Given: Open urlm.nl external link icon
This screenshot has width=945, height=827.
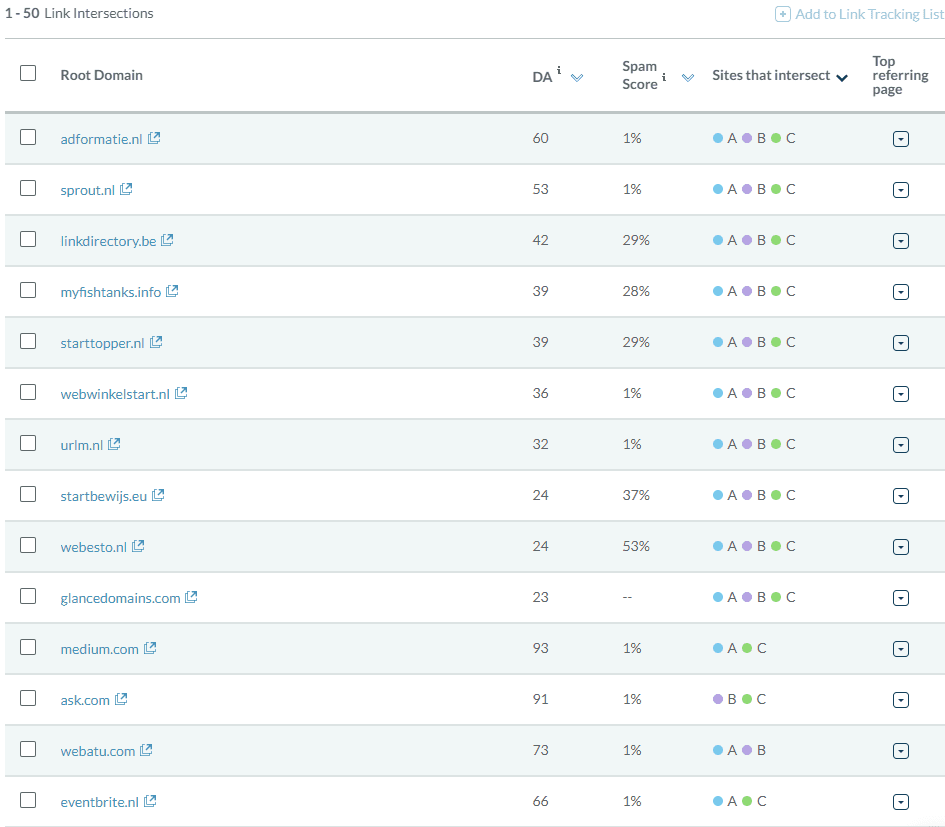Looking at the screenshot, I should click(115, 444).
